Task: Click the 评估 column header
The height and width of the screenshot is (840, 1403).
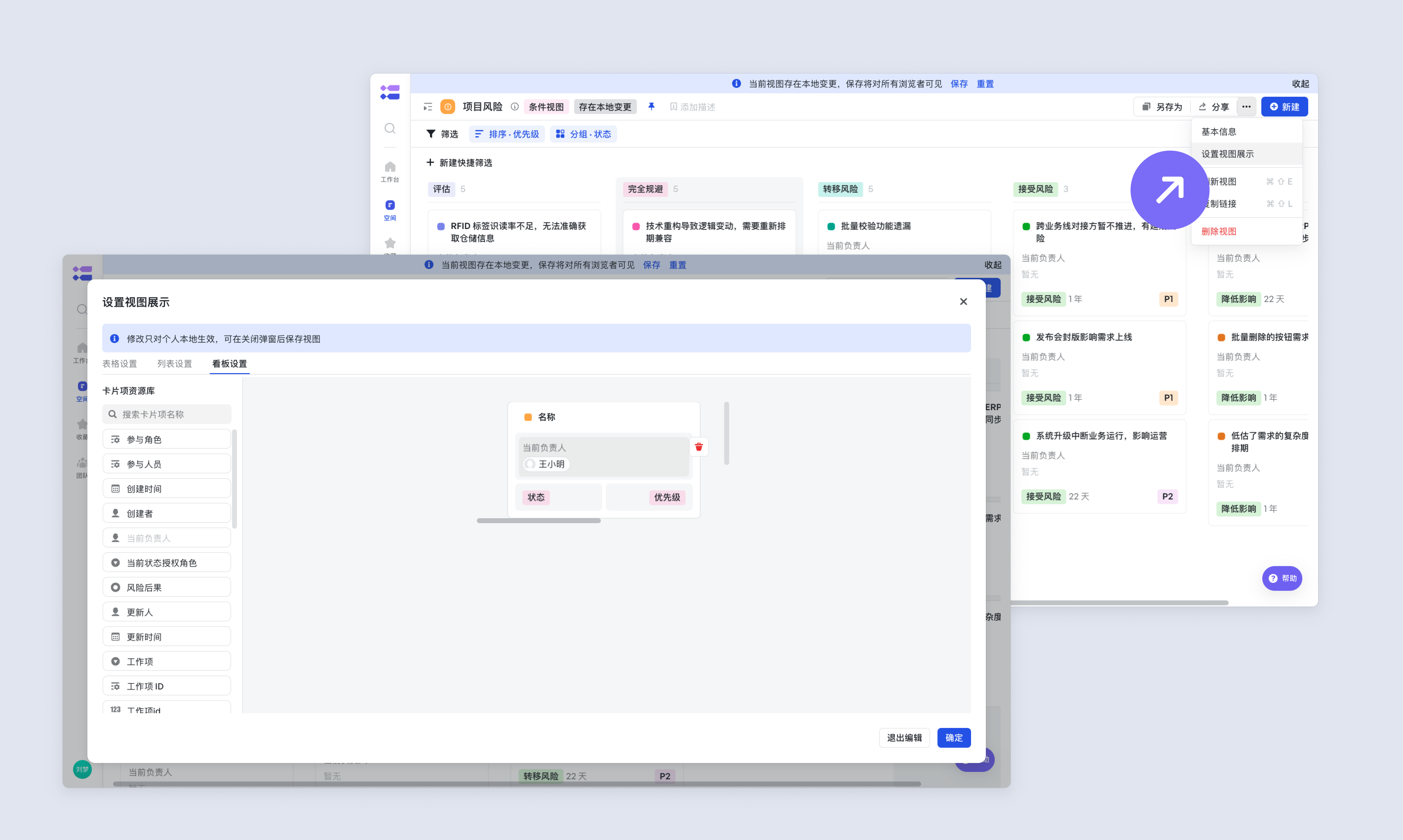Action: click(x=442, y=189)
